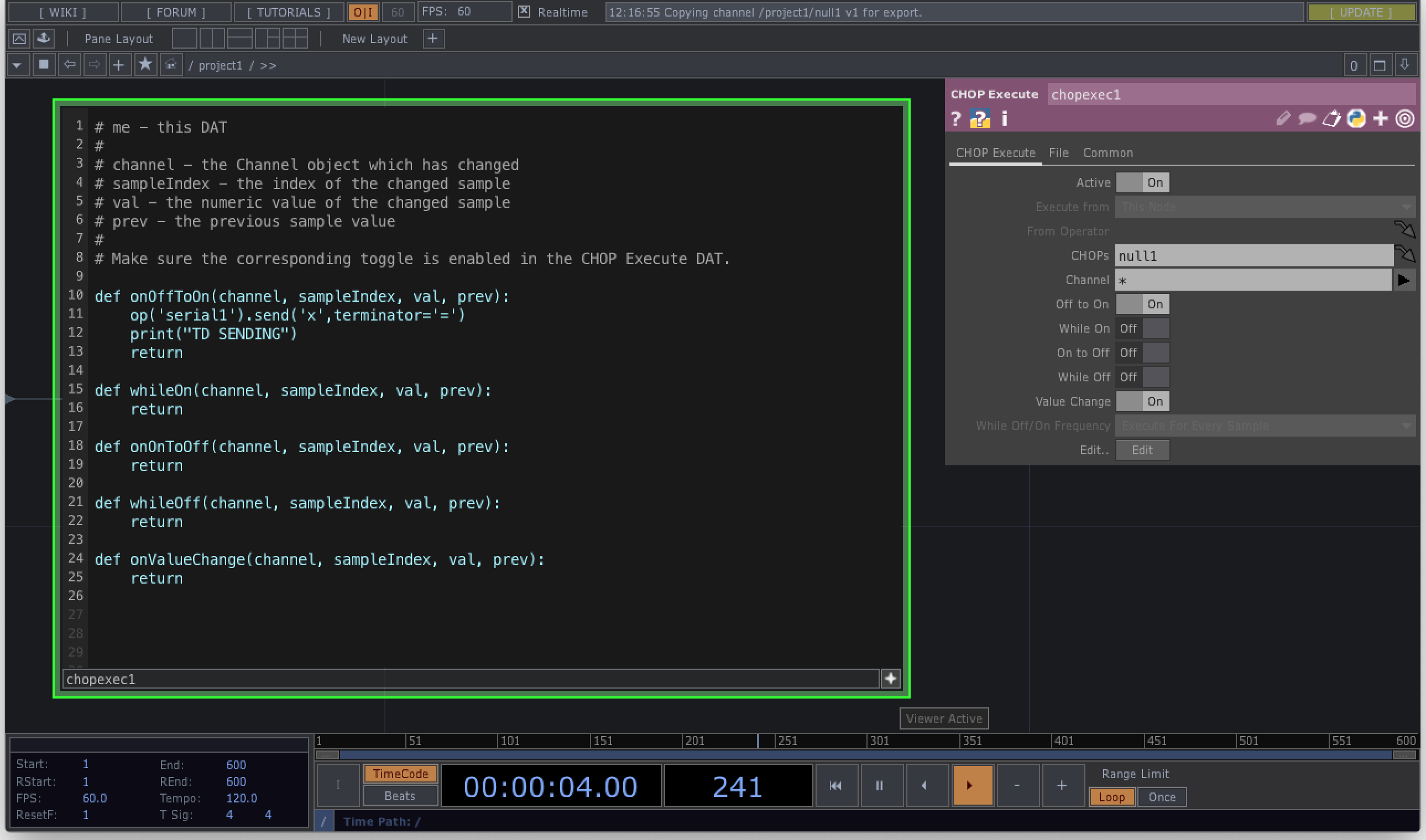This screenshot has height=840, width=1426.
Task: Toggle the On to Off switch
Action: [x=1142, y=353]
